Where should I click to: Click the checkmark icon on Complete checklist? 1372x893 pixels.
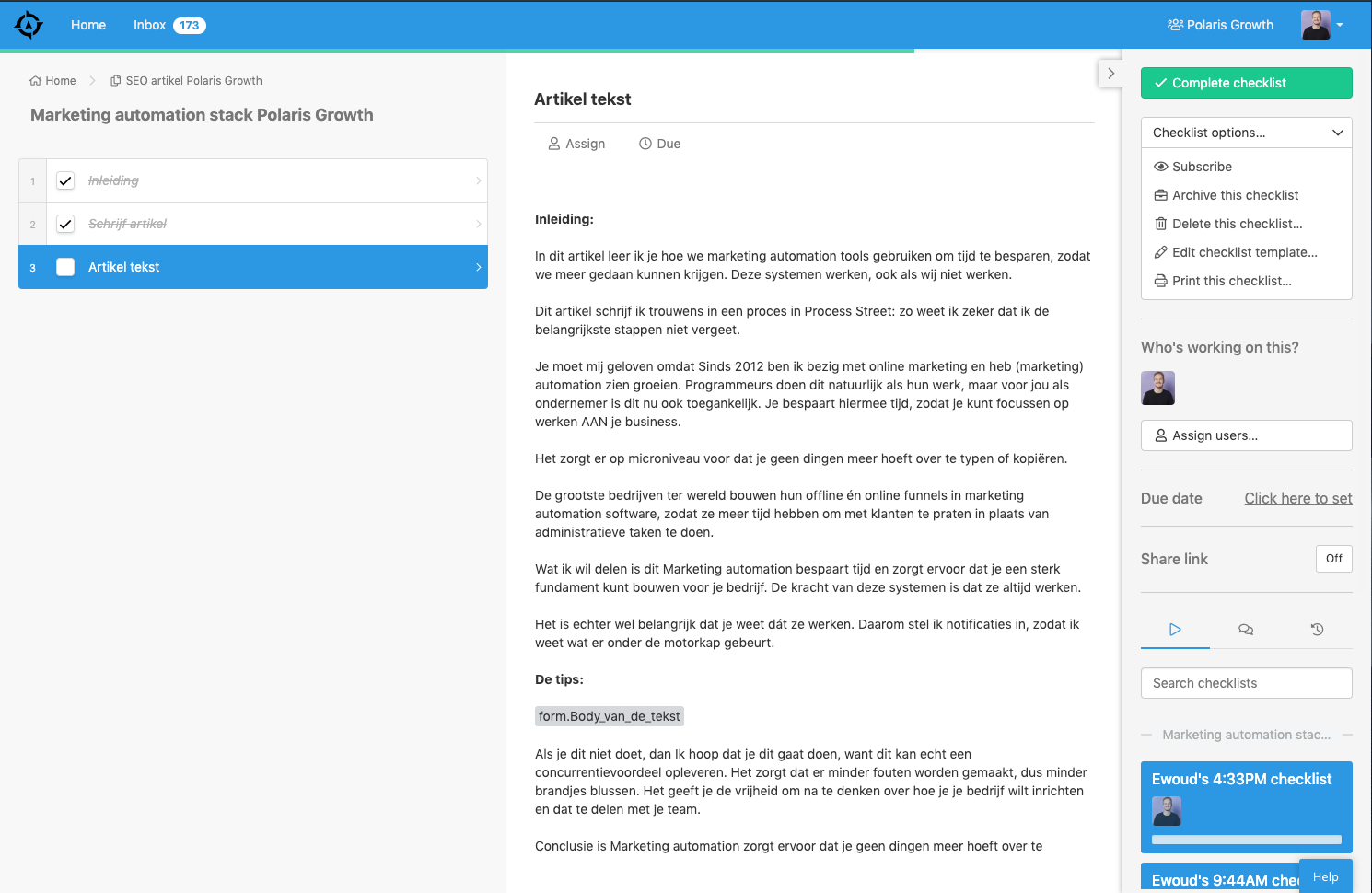1161,83
